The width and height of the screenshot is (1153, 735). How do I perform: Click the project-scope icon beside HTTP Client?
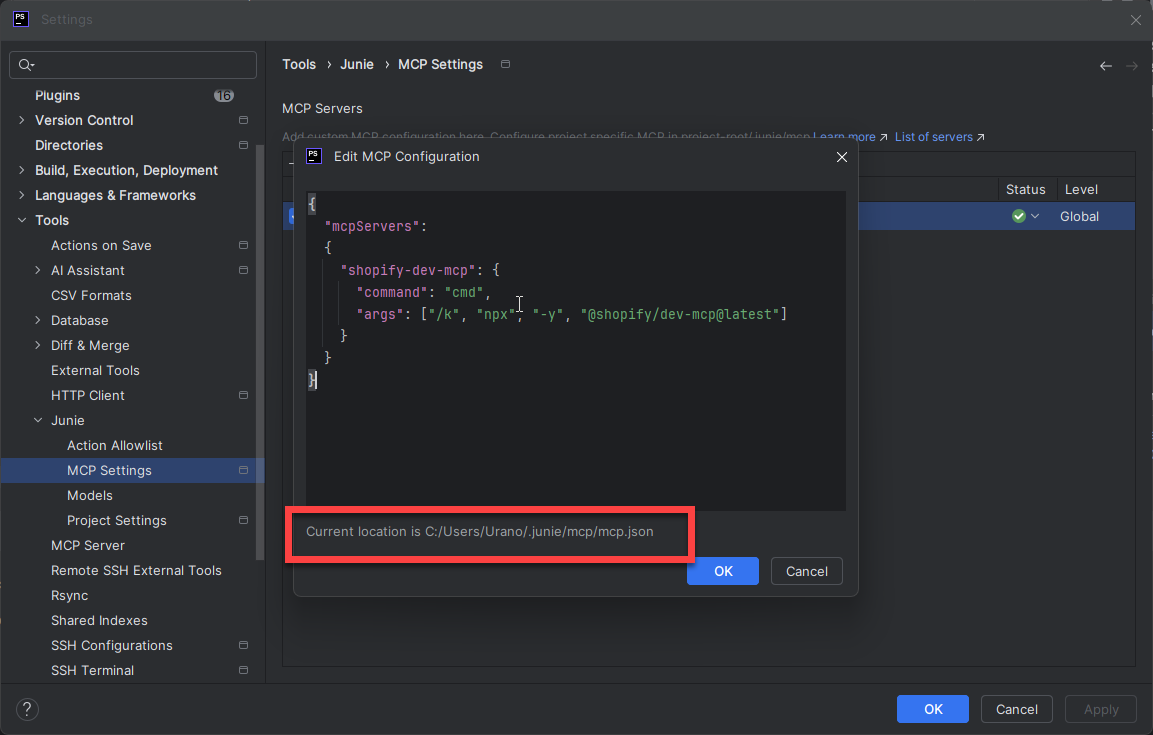(x=243, y=395)
